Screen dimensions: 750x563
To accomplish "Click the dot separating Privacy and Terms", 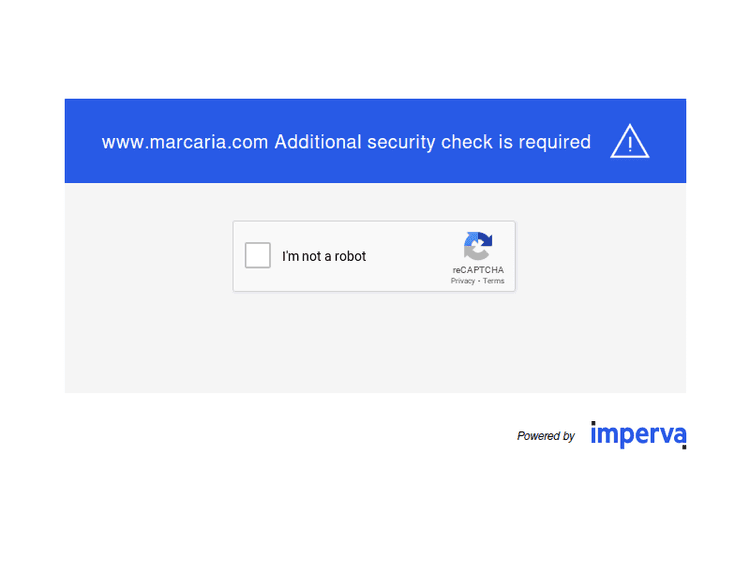I will [479, 281].
